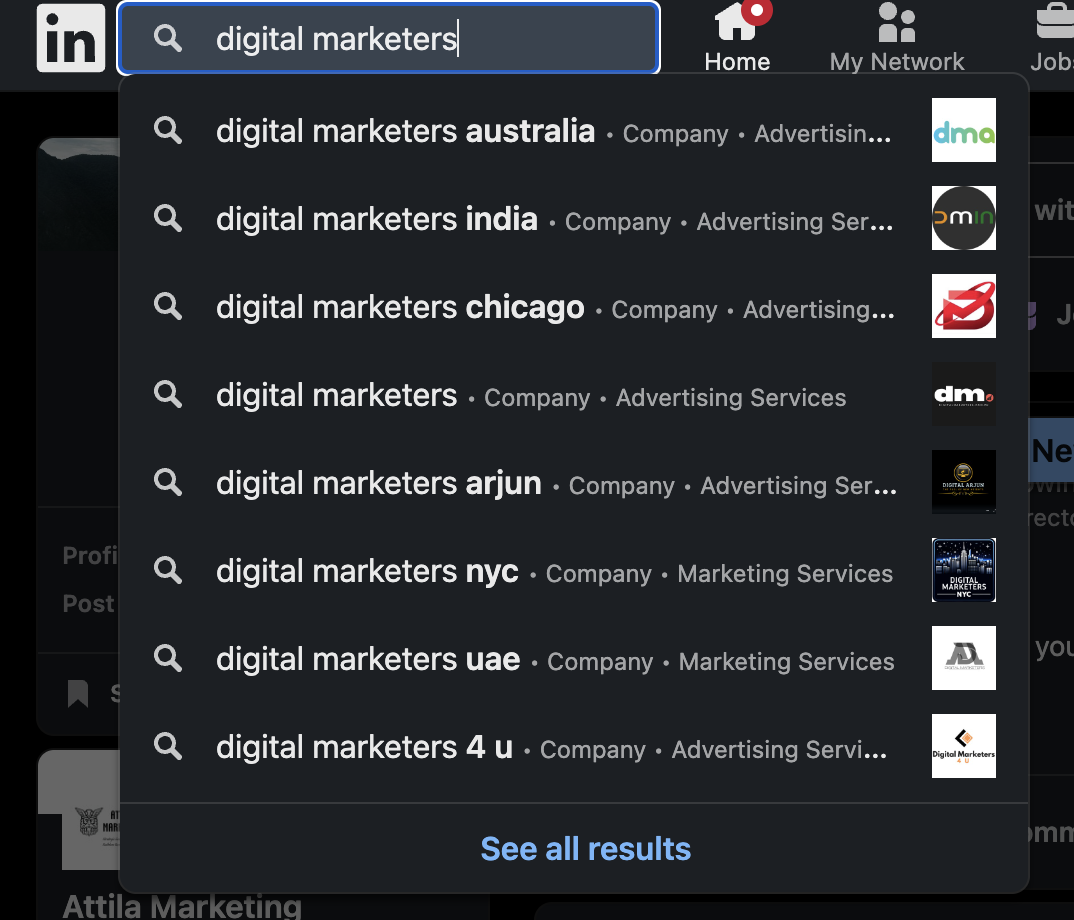Click the Digital Marketers 4 U logo

tap(964, 746)
